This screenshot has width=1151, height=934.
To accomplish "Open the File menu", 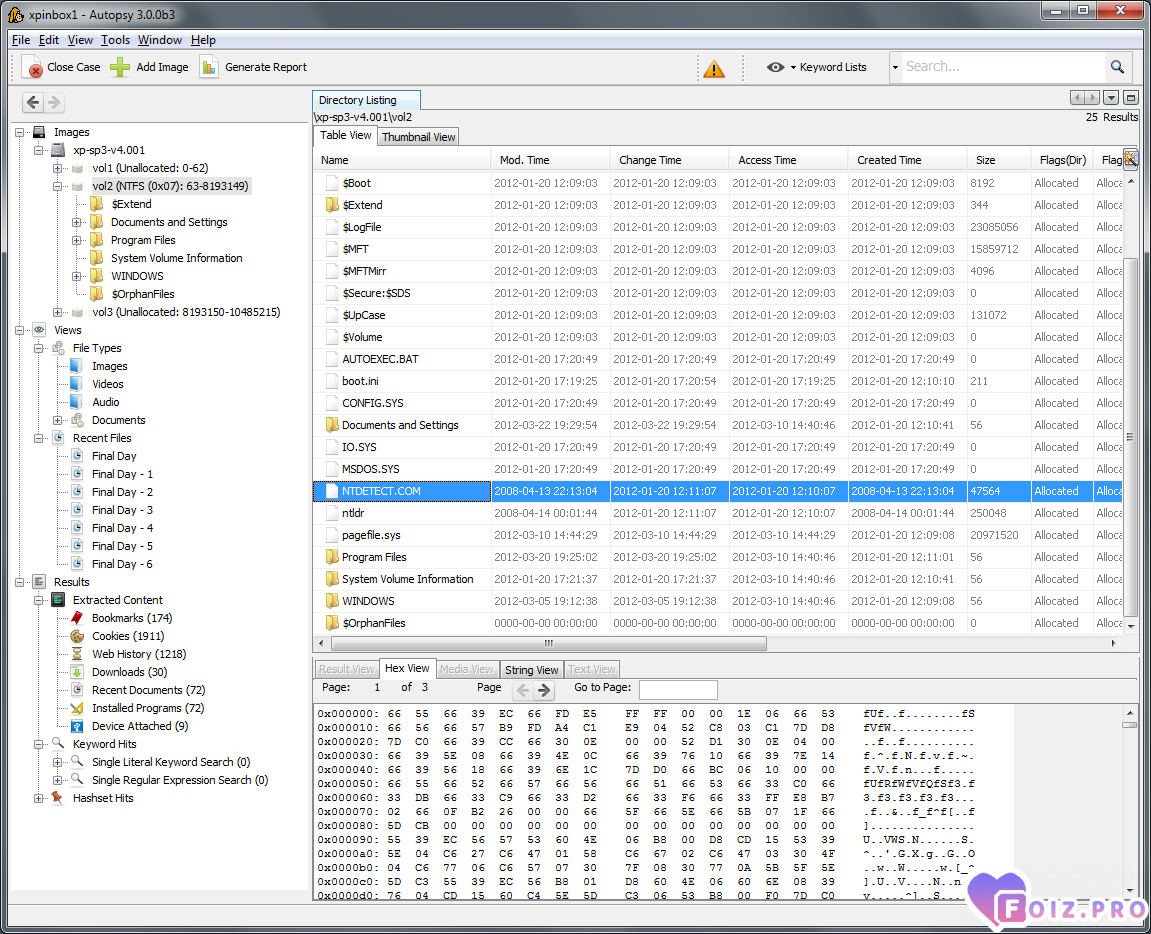I will click(21, 40).
